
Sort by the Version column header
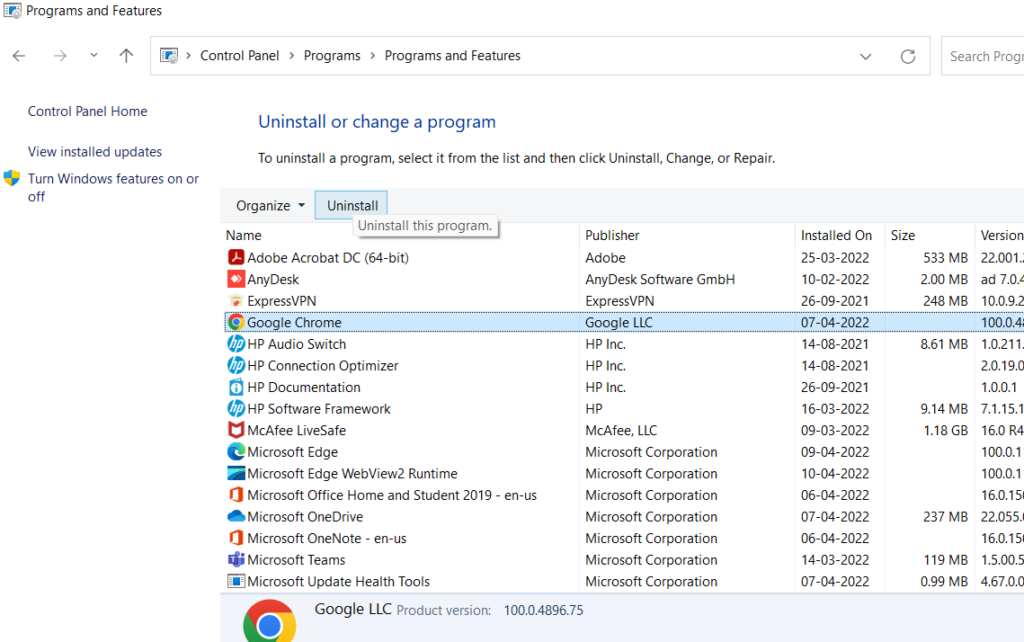1000,235
